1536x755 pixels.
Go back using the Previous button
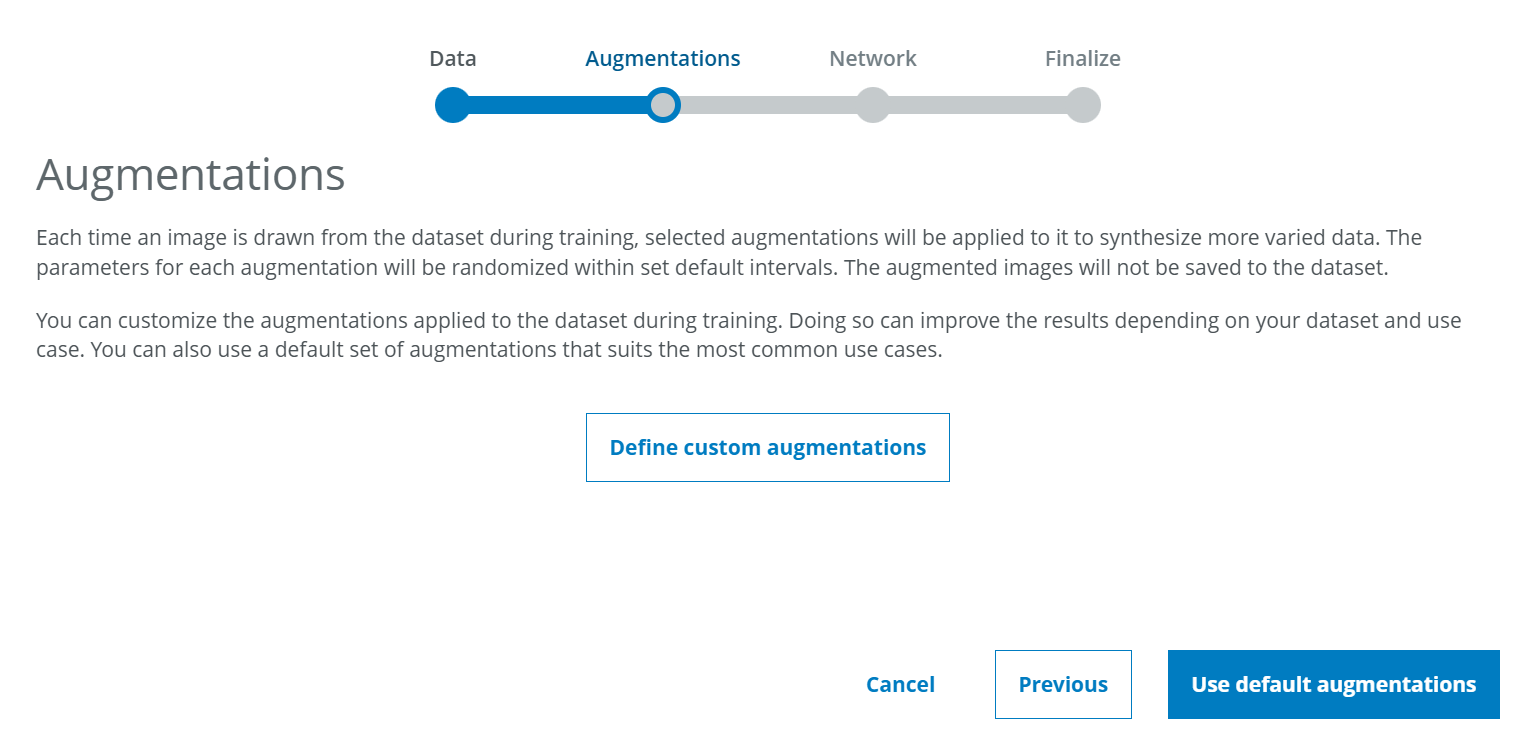(x=1062, y=684)
